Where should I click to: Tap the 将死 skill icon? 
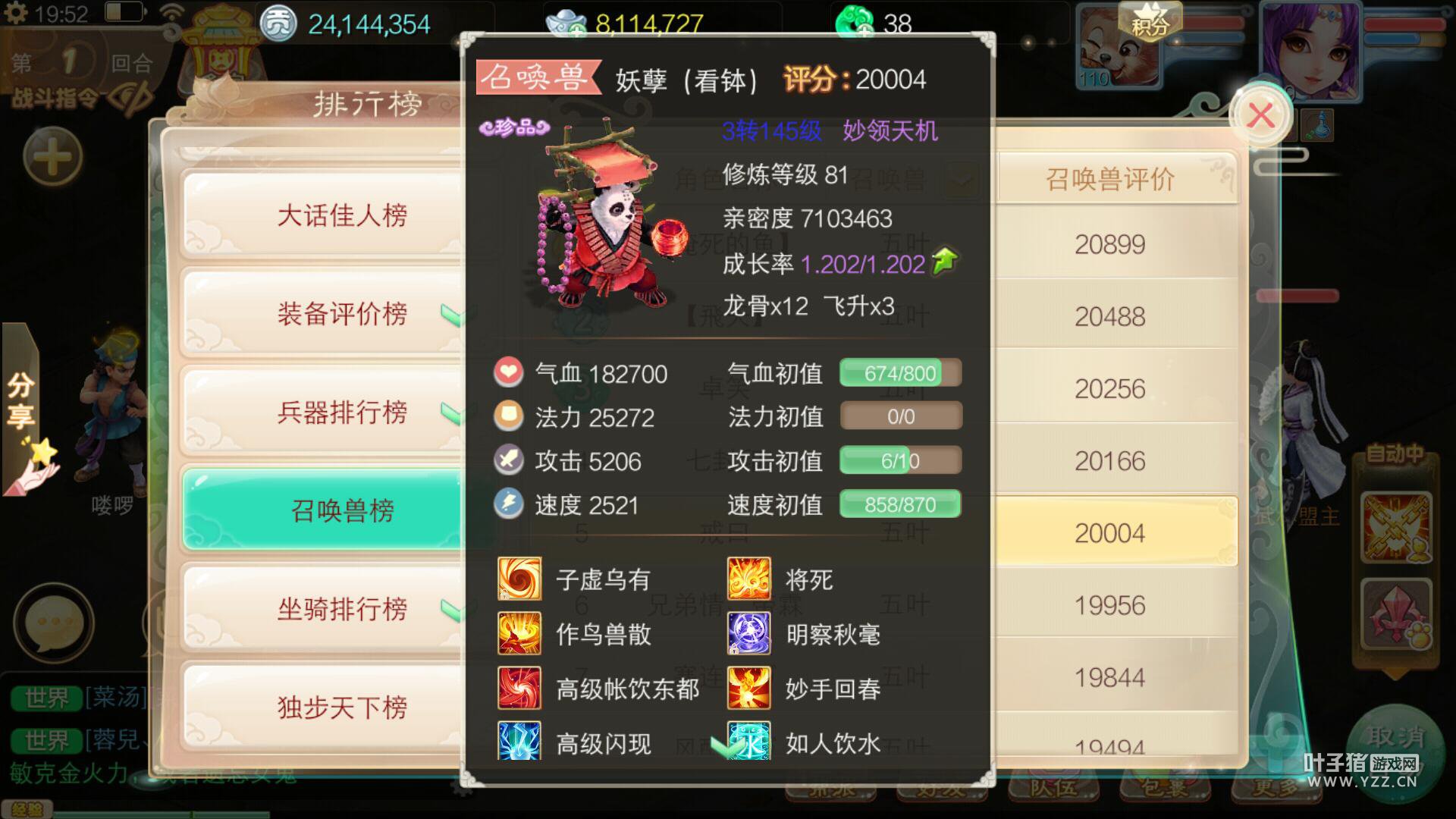(x=749, y=579)
